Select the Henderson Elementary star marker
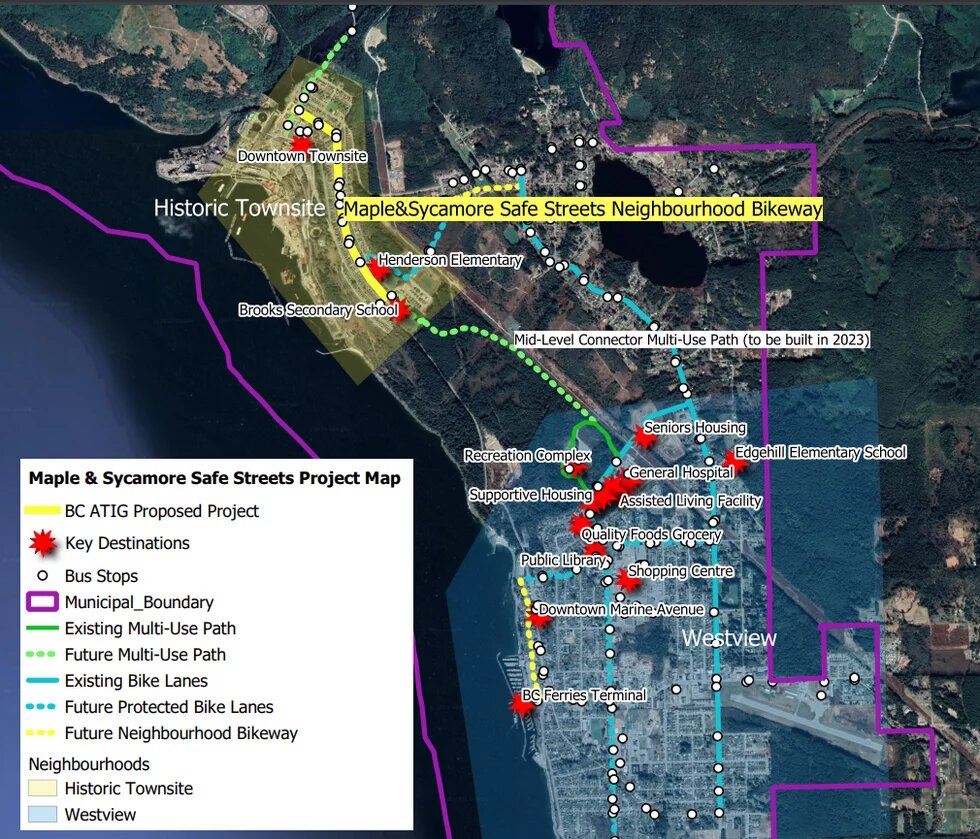Image resolution: width=980 pixels, height=839 pixels. [x=378, y=269]
